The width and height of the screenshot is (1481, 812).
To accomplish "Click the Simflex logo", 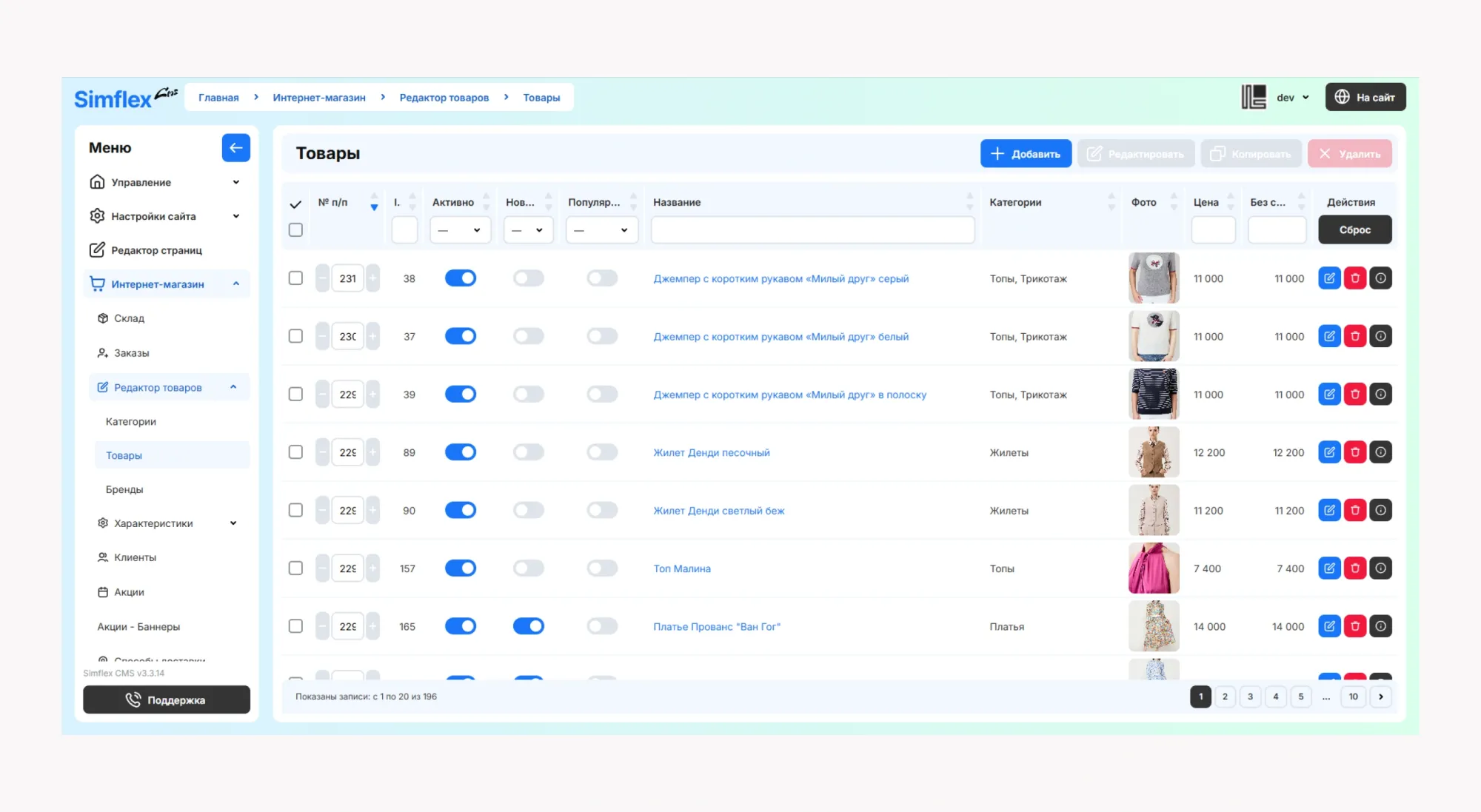I will click(125, 97).
